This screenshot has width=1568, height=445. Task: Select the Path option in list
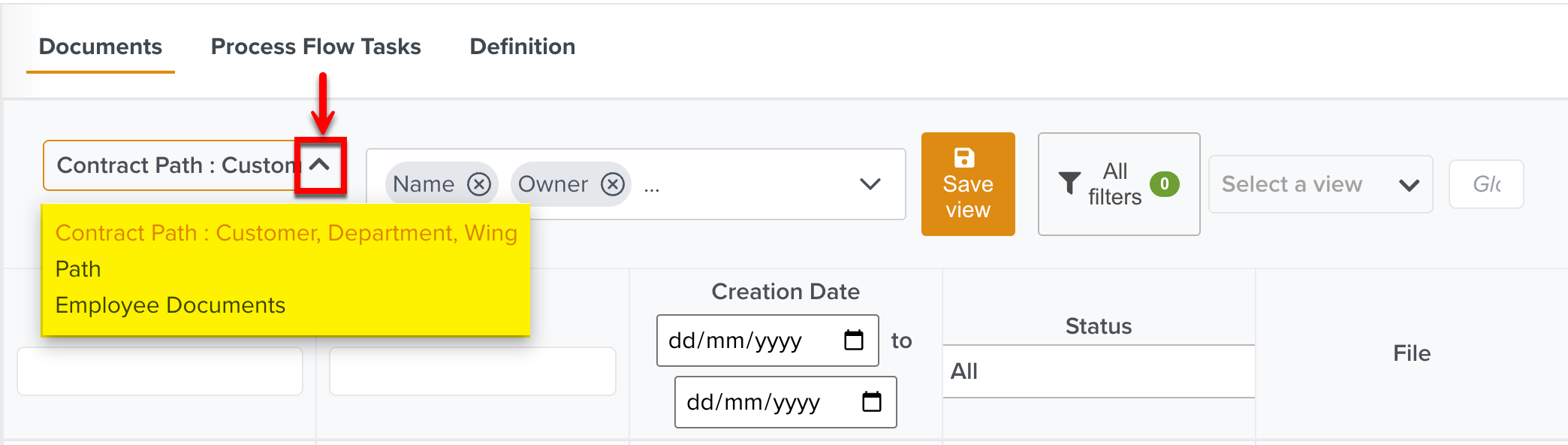78,269
